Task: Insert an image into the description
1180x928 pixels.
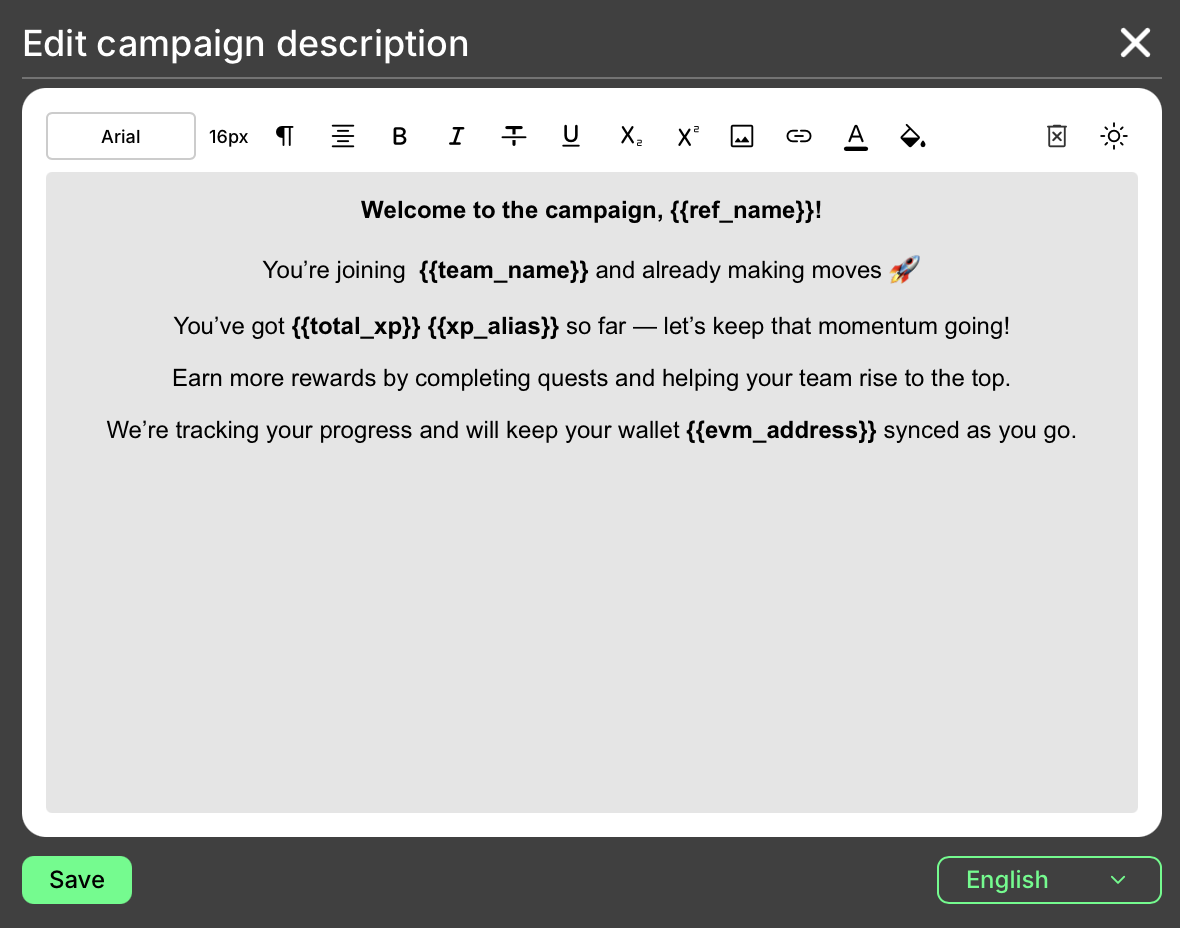Action: point(741,137)
